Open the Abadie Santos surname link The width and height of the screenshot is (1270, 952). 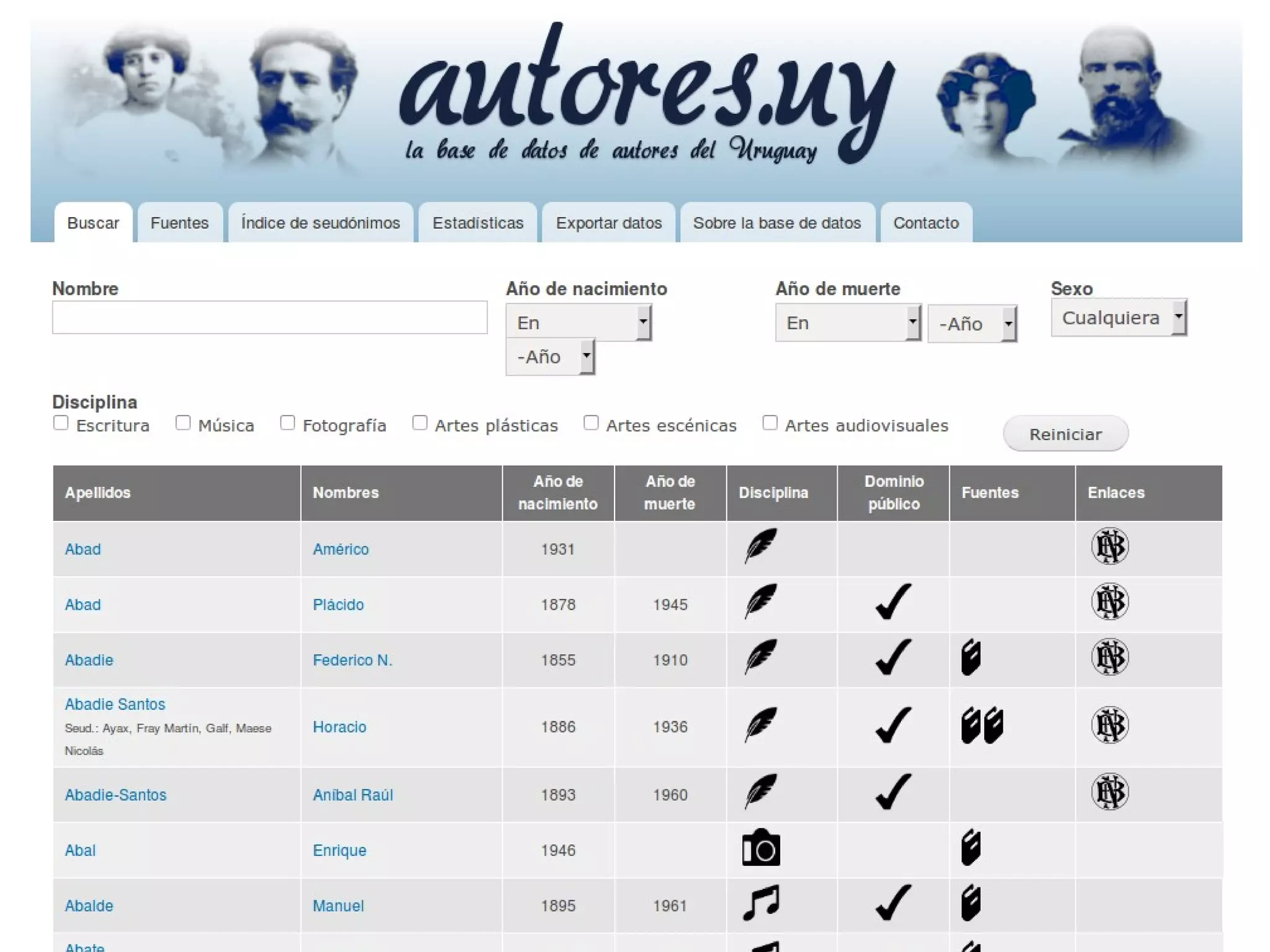(x=115, y=705)
